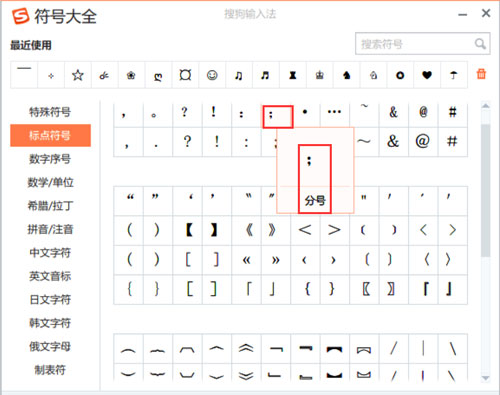The image size is (500, 395).
Task: Click the scrollbar up arrow
Action: [486, 106]
